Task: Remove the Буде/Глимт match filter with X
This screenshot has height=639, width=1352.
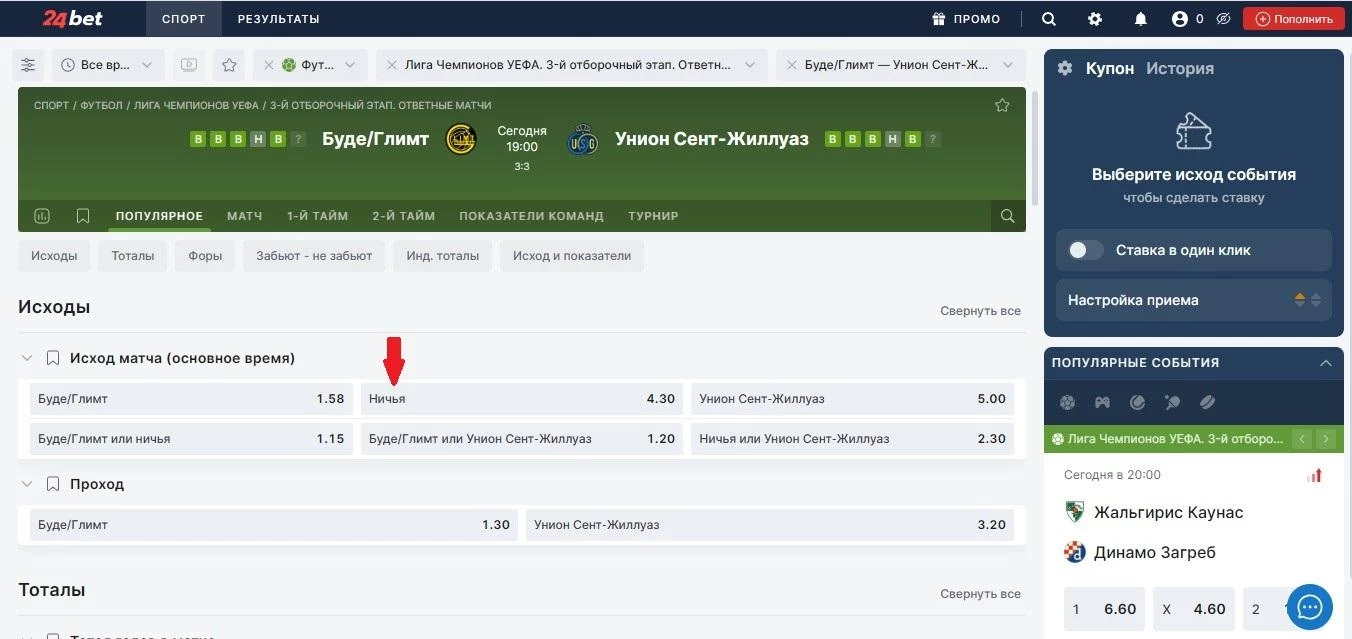Action: pyautogui.click(x=792, y=65)
